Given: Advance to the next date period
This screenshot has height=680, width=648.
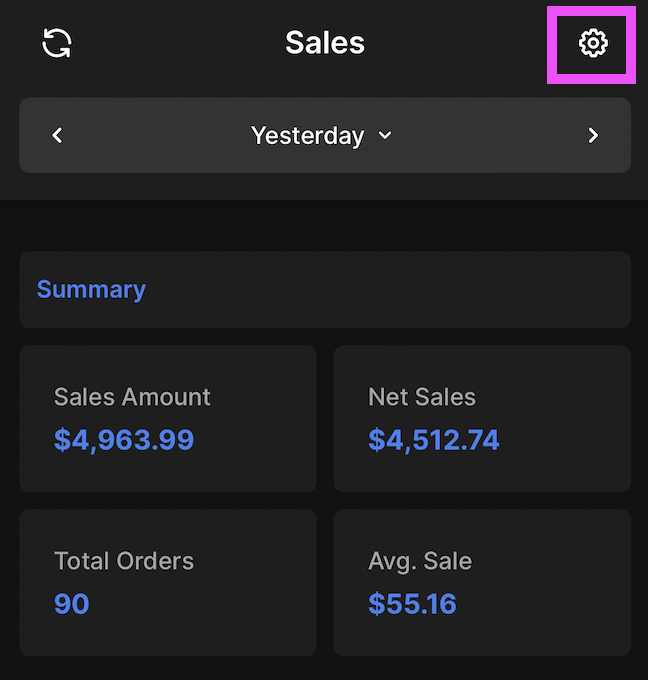Looking at the screenshot, I should point(593,135).
